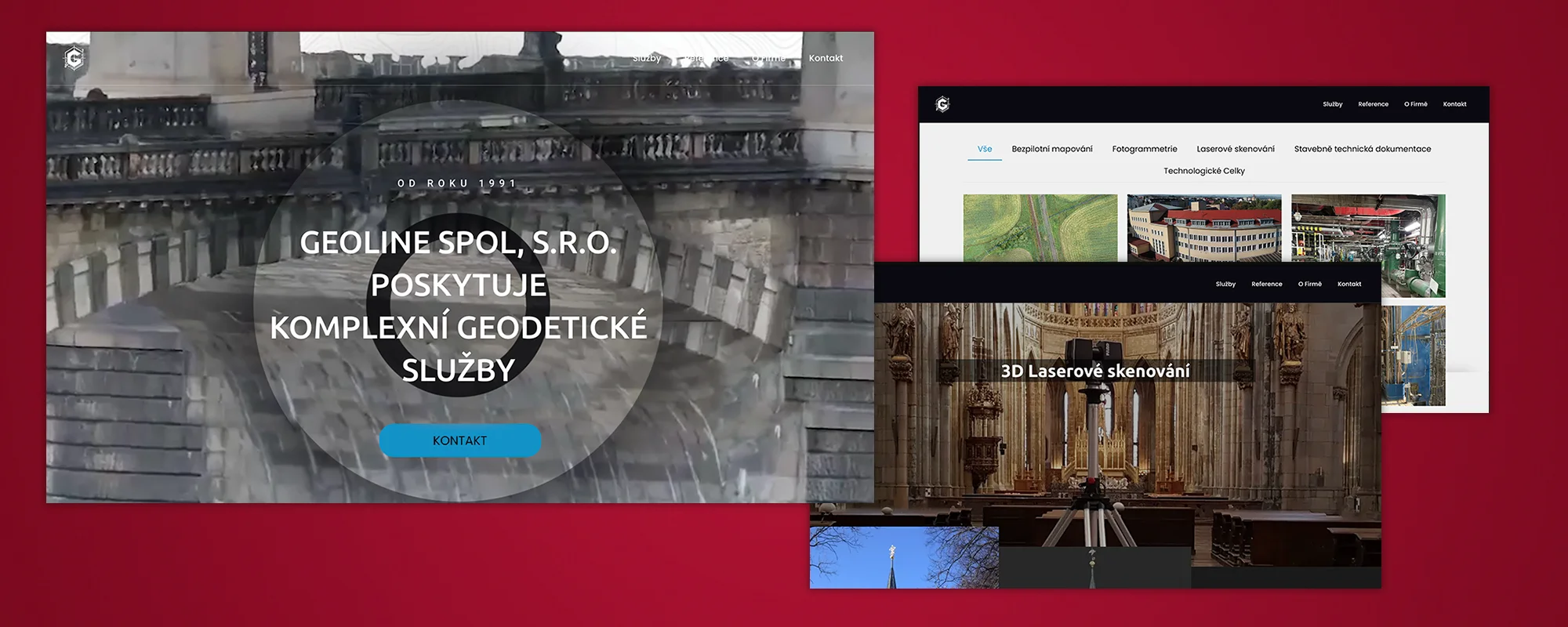This screenshot has height=627, width=1568.
Task: Open Kontakt in the laser scanning page
Action: pyautogui.click(x=1349, y=285)
